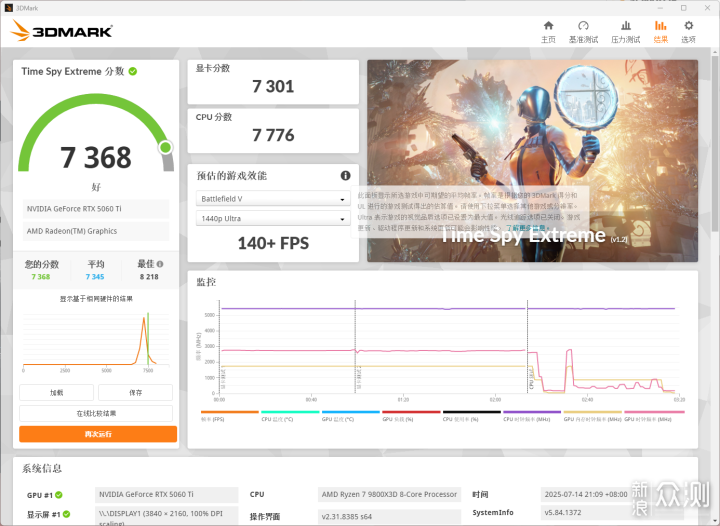Open the Options (选项) gear icon
Viewport: 720px width, 526px height.
point(688,26)
